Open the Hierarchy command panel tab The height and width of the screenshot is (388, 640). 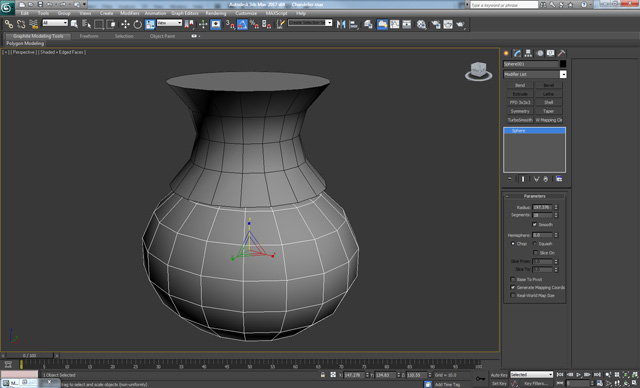click(529, 53)
